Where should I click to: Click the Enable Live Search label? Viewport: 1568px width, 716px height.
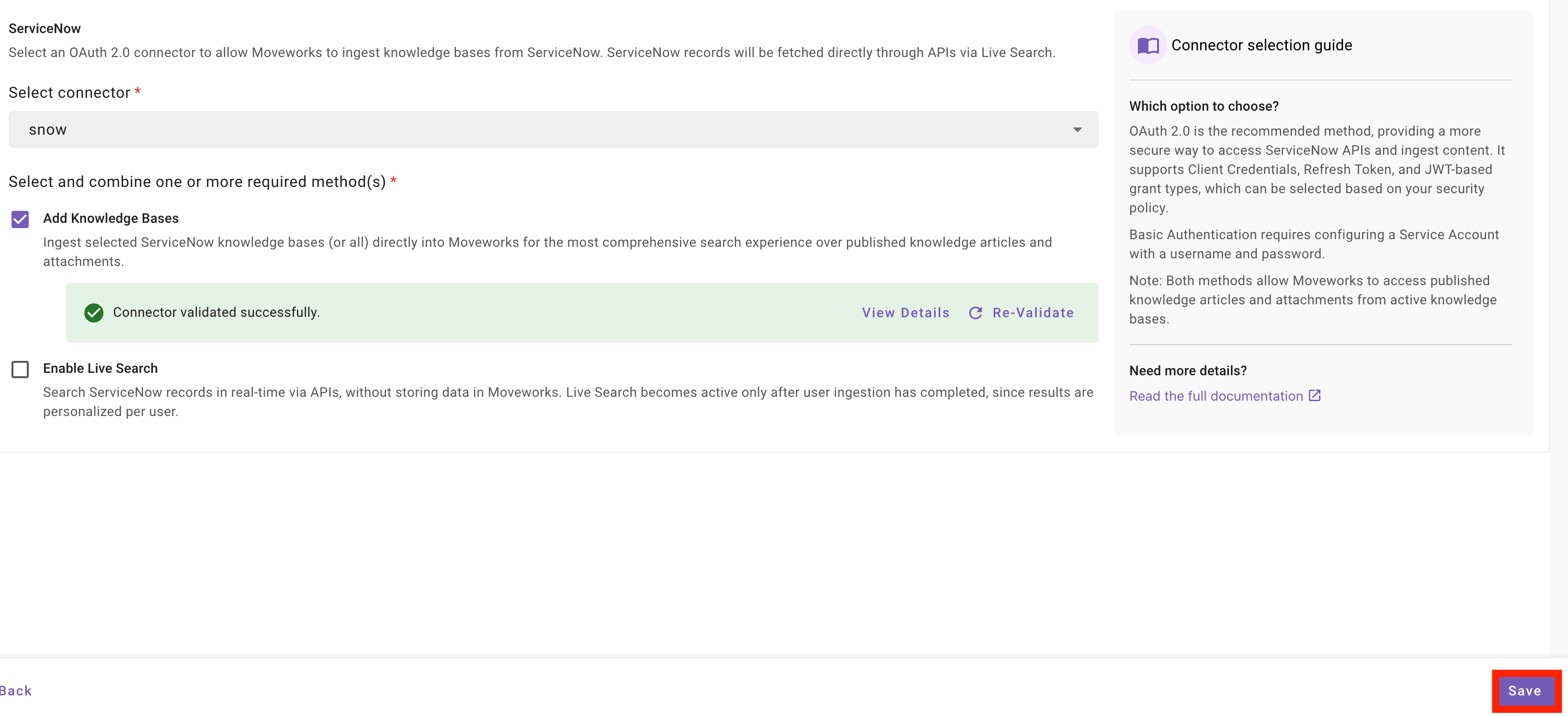point(101,368)
